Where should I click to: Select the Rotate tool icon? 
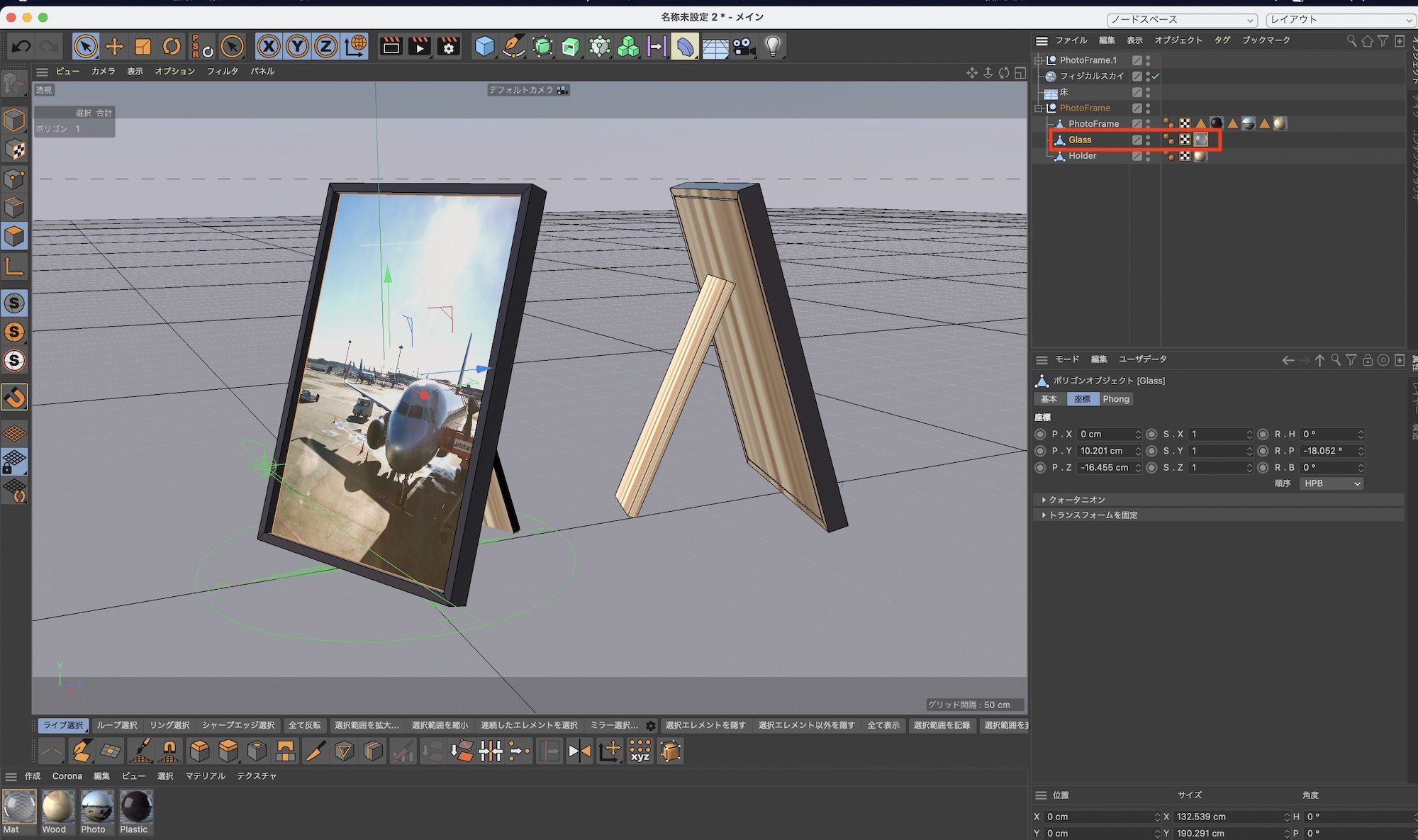tap(172, 47)
